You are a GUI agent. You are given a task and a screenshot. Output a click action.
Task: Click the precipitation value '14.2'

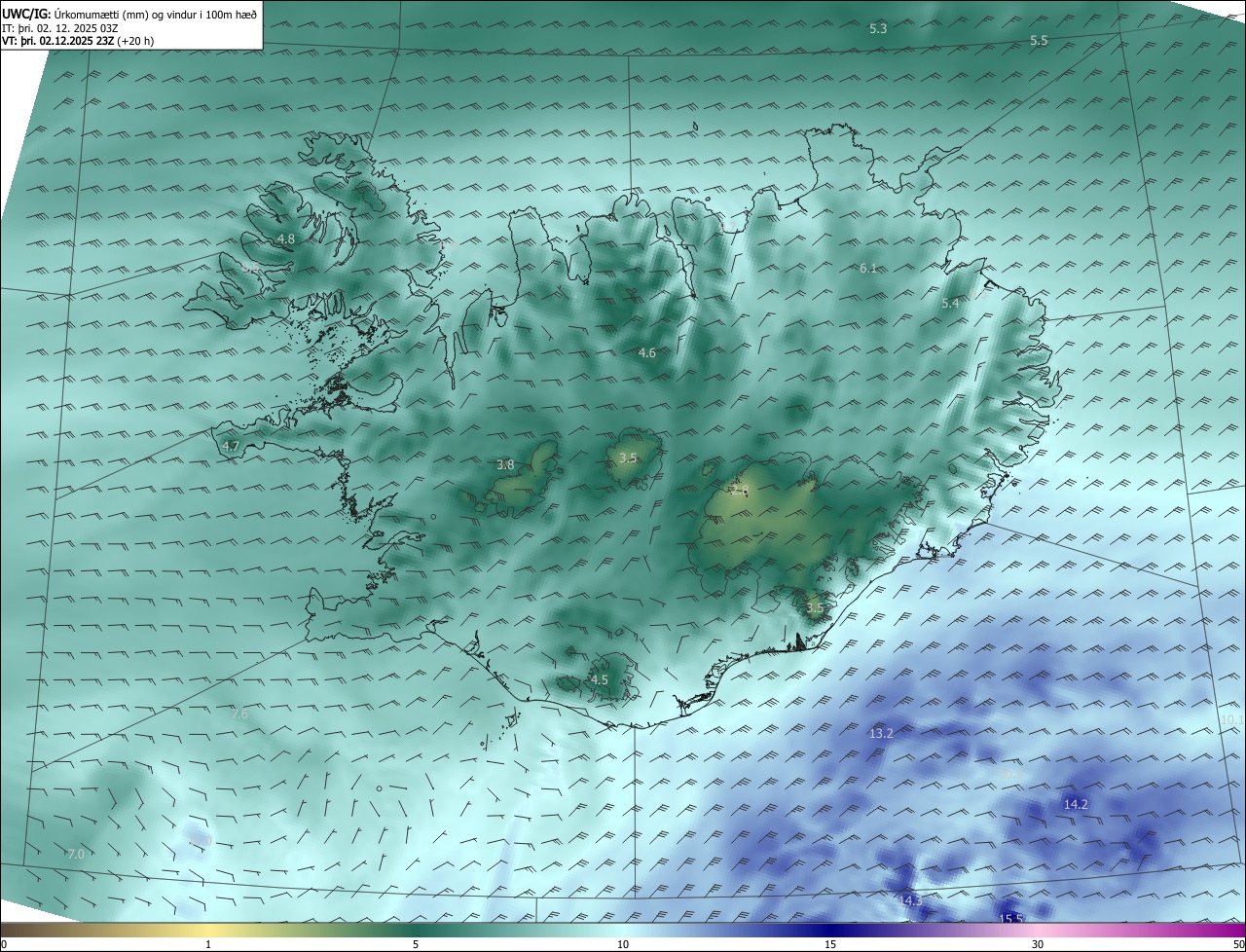tap(1076, 805)
